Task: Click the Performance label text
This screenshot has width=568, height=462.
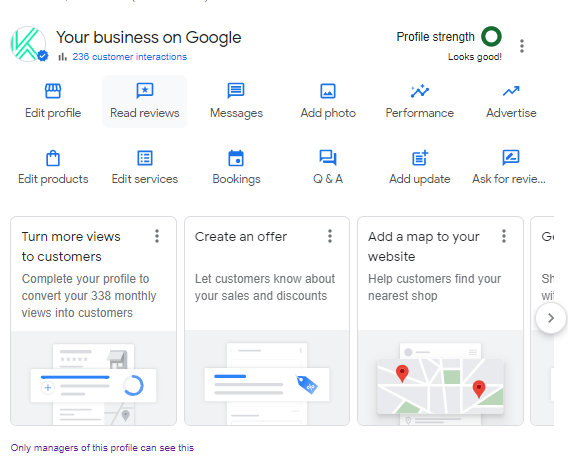Action: 419,113
